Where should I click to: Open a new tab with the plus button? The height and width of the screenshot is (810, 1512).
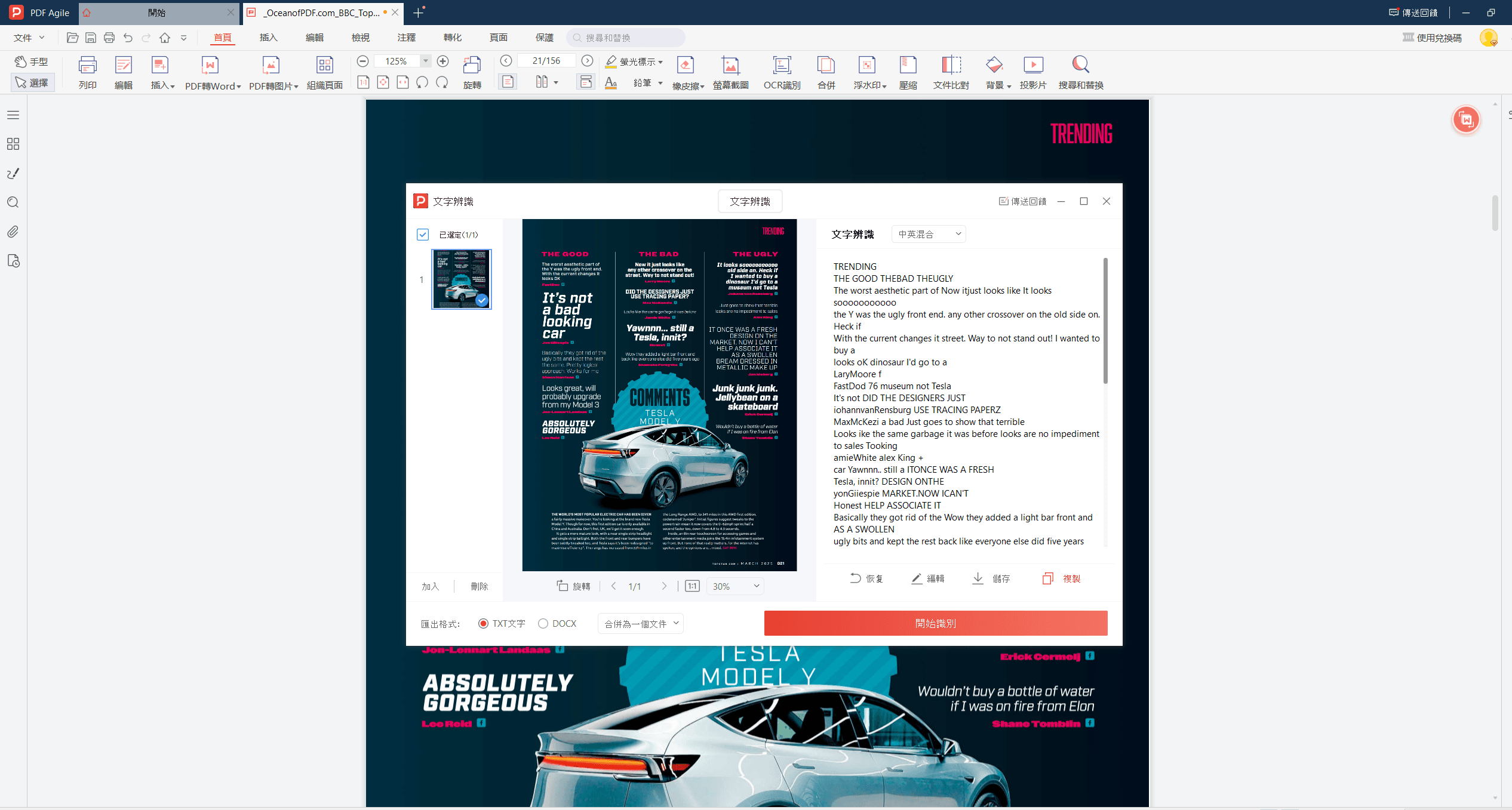click(419, 13)
